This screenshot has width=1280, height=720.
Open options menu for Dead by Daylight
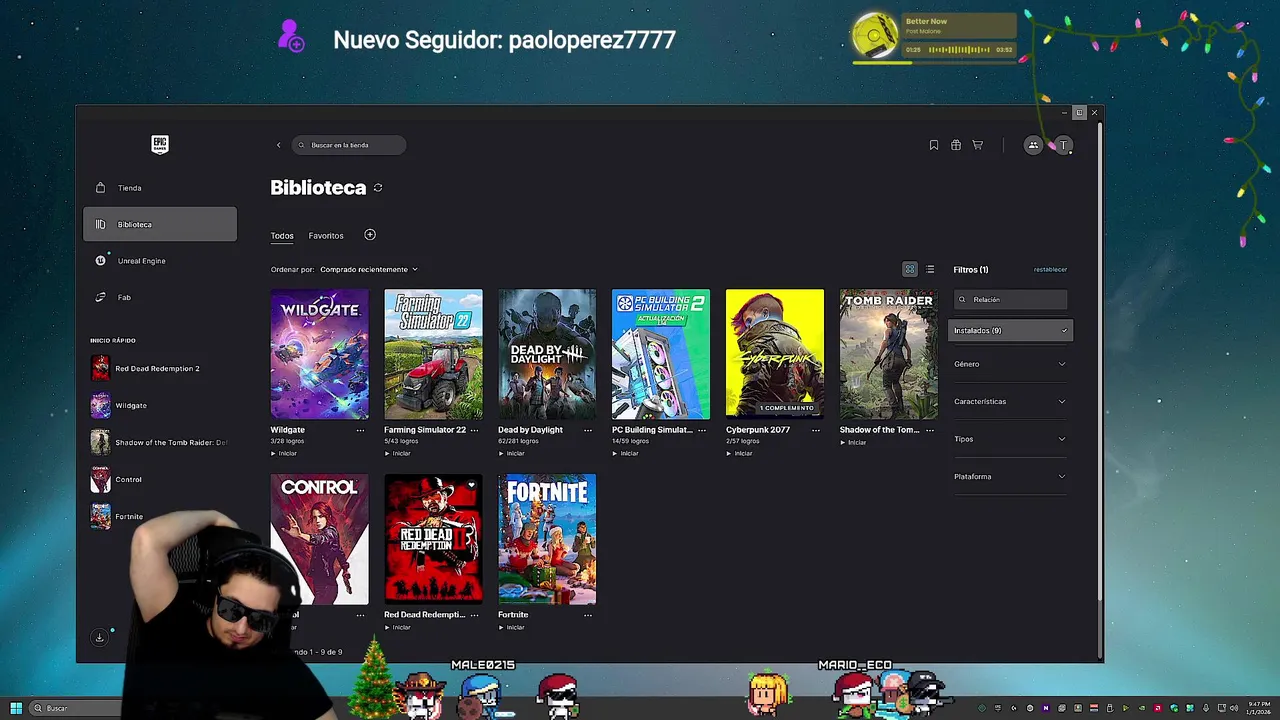coord(588,430)
